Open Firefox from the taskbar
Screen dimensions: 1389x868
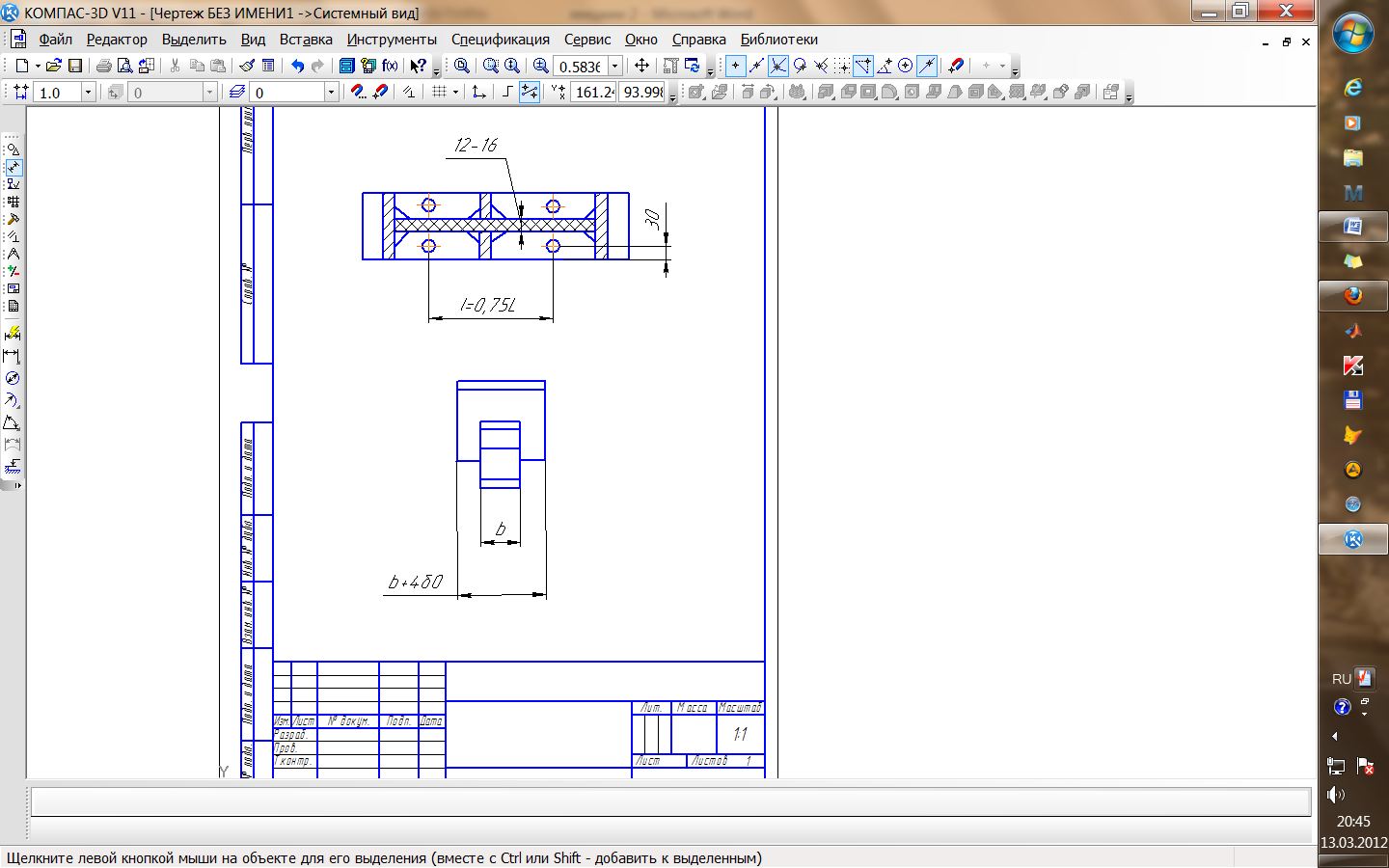click(x=1352, y=296)
